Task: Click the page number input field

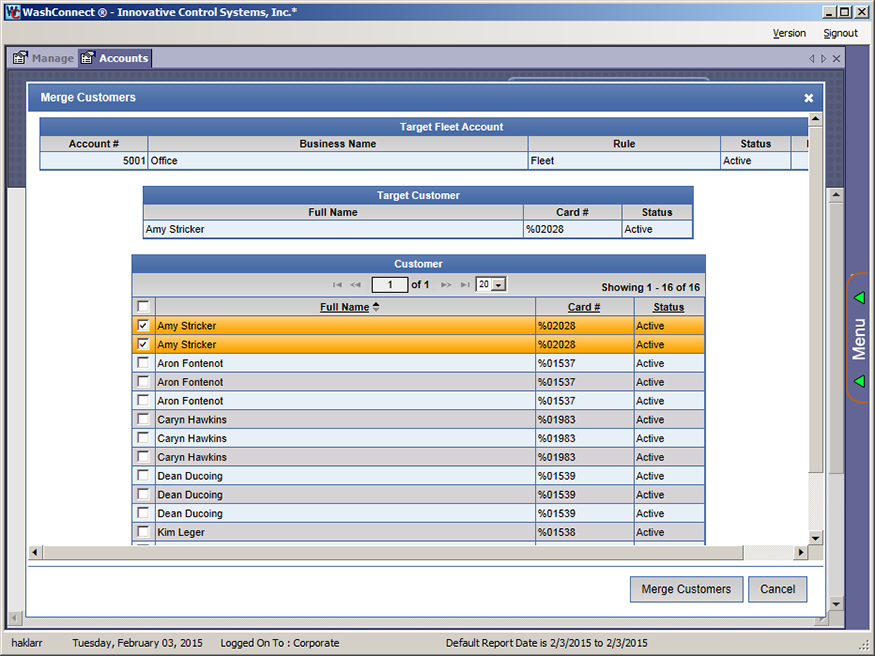Action: pos(389,285)
